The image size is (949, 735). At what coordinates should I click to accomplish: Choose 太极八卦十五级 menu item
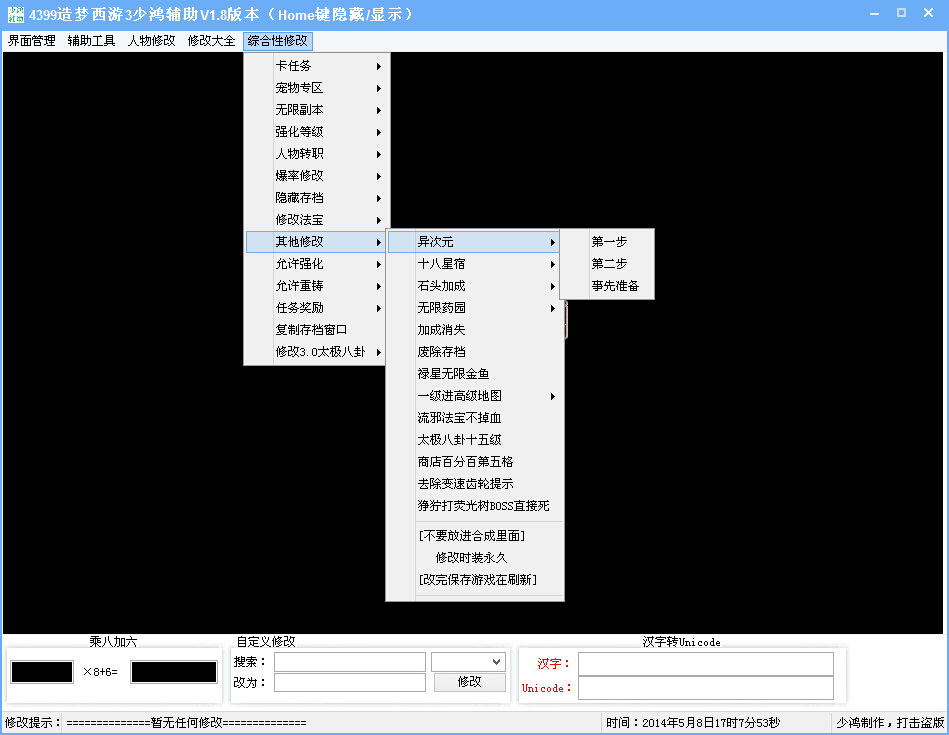pos(474,440)
